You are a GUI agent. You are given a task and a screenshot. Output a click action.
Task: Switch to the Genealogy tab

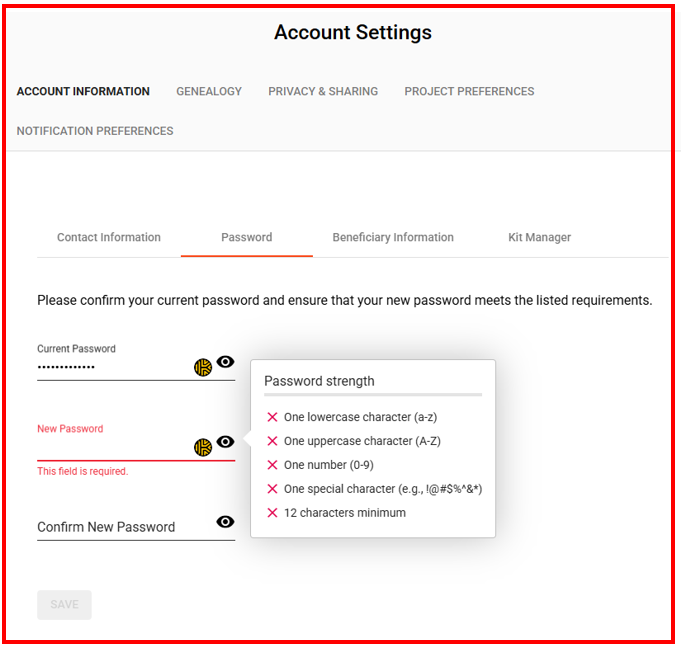tap(209, 91)
